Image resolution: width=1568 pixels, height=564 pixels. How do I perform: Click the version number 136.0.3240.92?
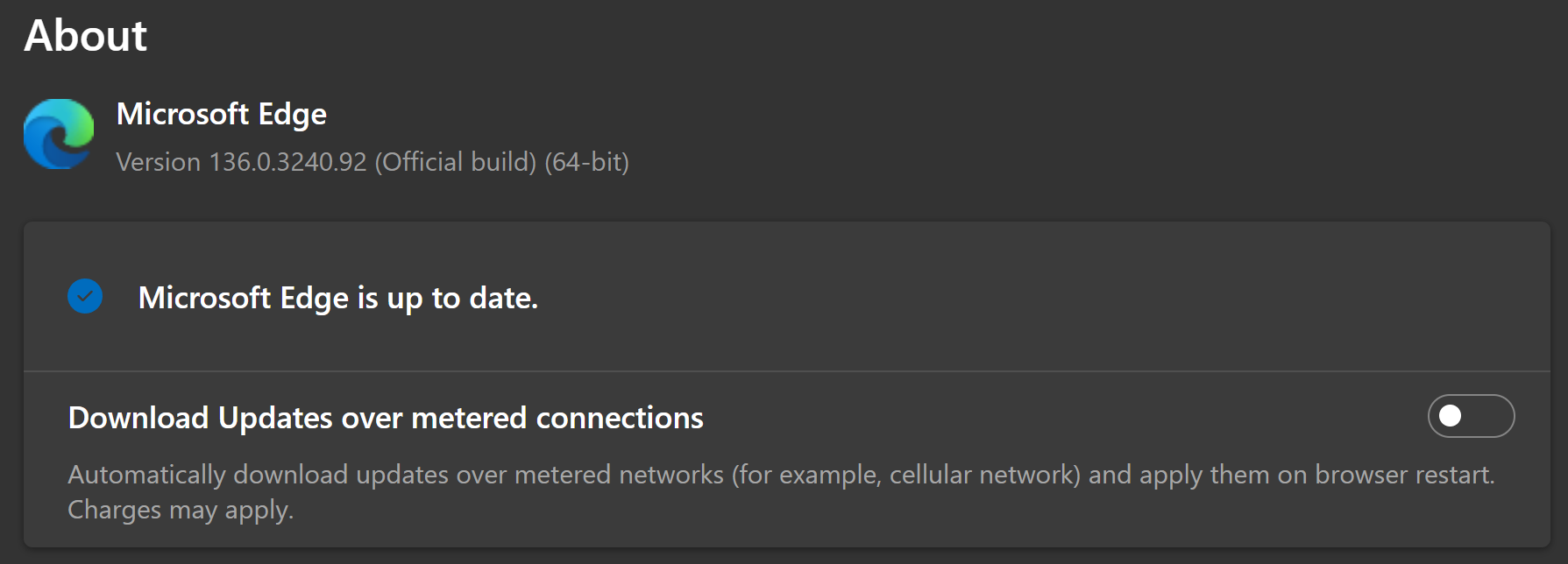click(287, 162)
